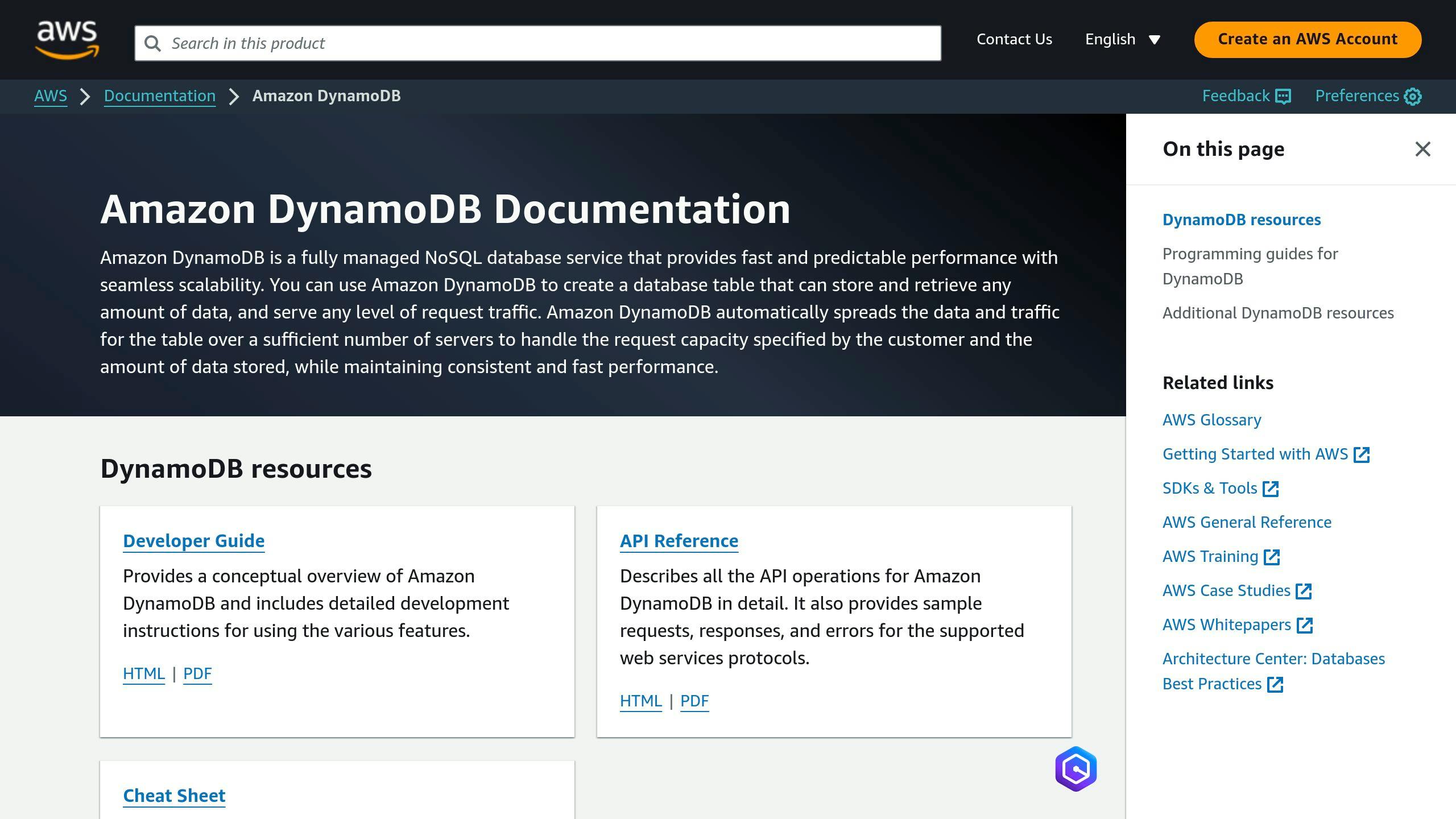Open API Reference PDF version
This screenshot has height=819, width=1456.
pos(694,701)
